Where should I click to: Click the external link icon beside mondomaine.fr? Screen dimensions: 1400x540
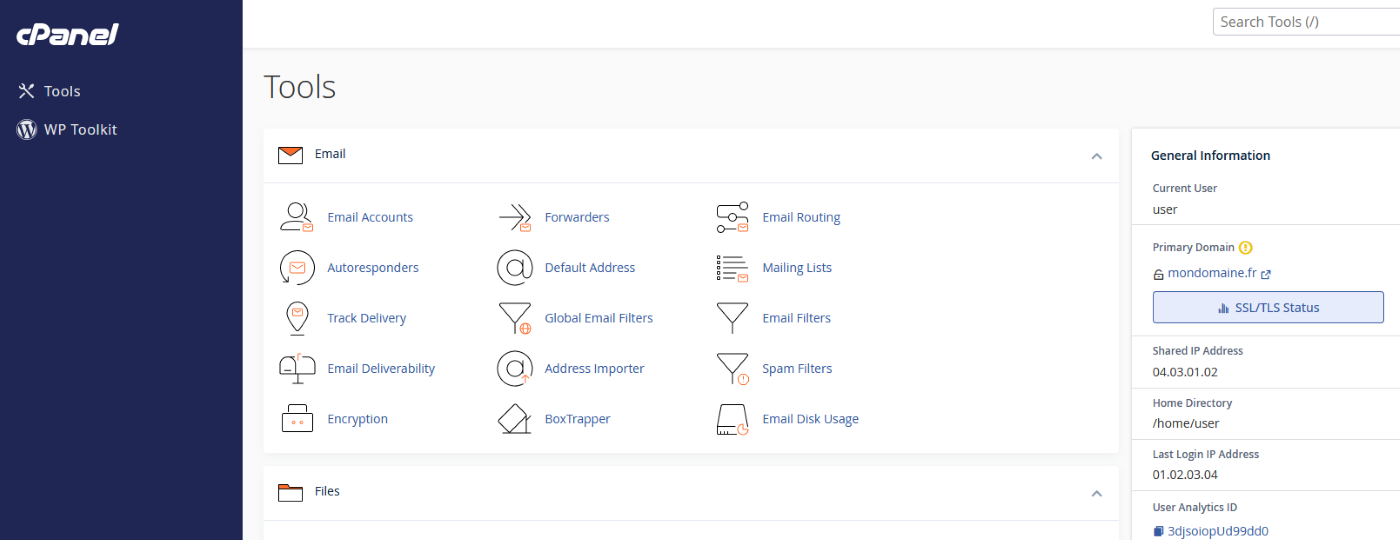[1266, 274]
